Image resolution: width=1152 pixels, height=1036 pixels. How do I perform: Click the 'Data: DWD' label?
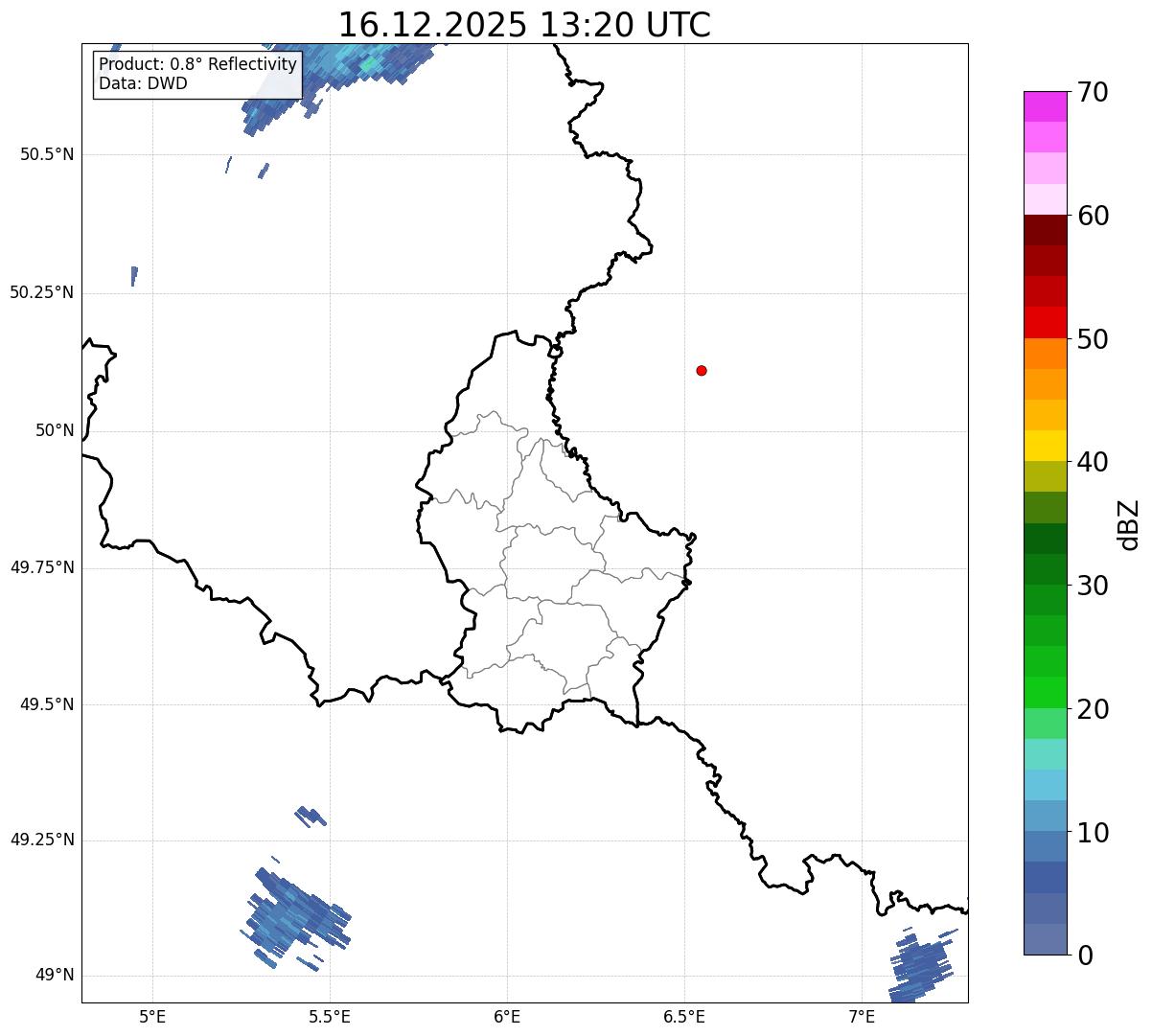click(x=143, y=83)
